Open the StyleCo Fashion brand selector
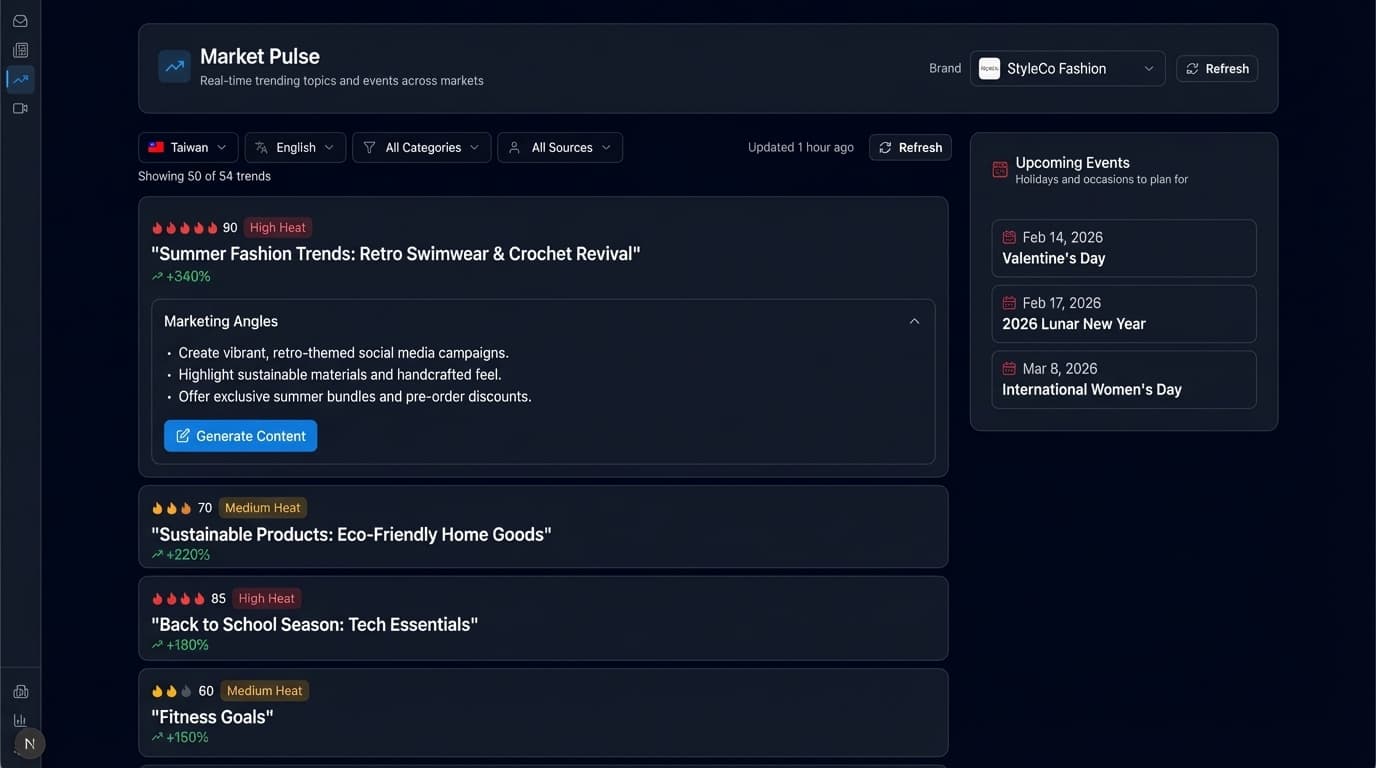Viewport: 1376px width, 768px height. coord(1067,68)
